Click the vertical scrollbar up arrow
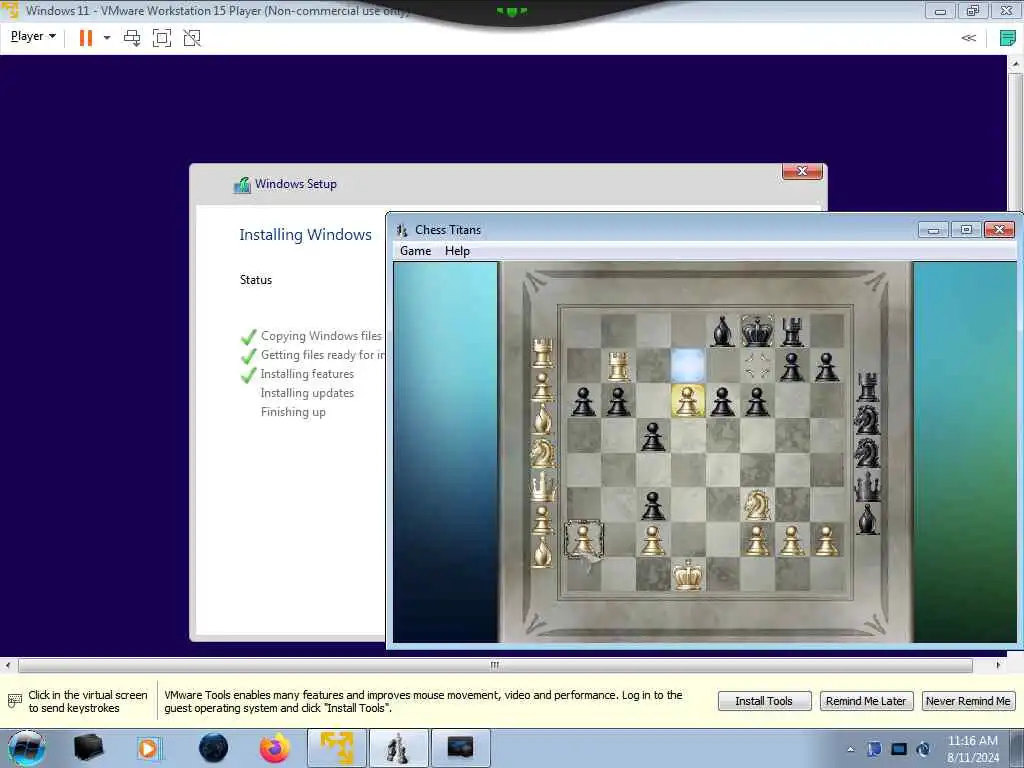This screenshot has width=1024, height=768. (1016, 64)
